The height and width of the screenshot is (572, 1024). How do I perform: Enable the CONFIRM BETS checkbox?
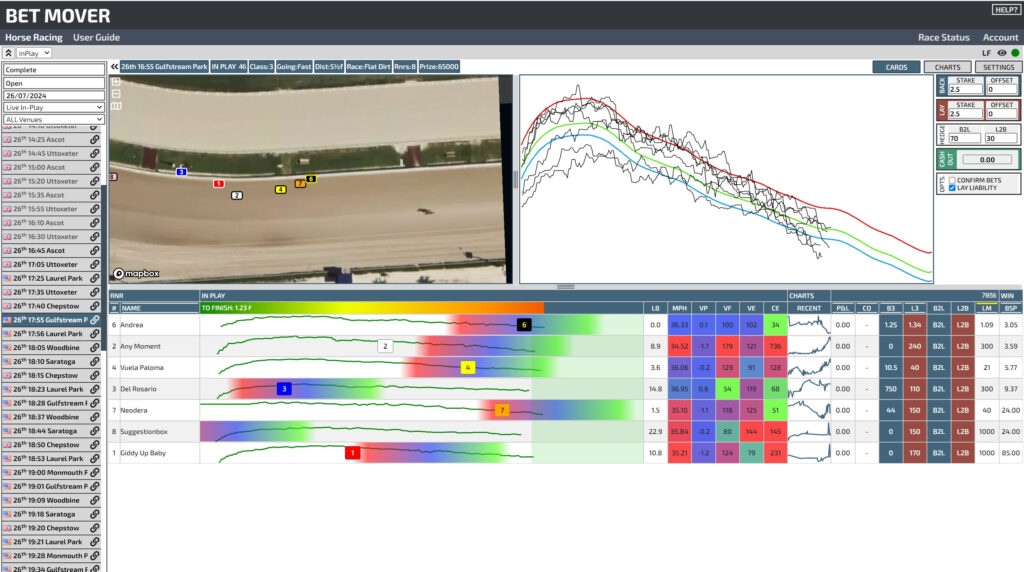[952, 180]
